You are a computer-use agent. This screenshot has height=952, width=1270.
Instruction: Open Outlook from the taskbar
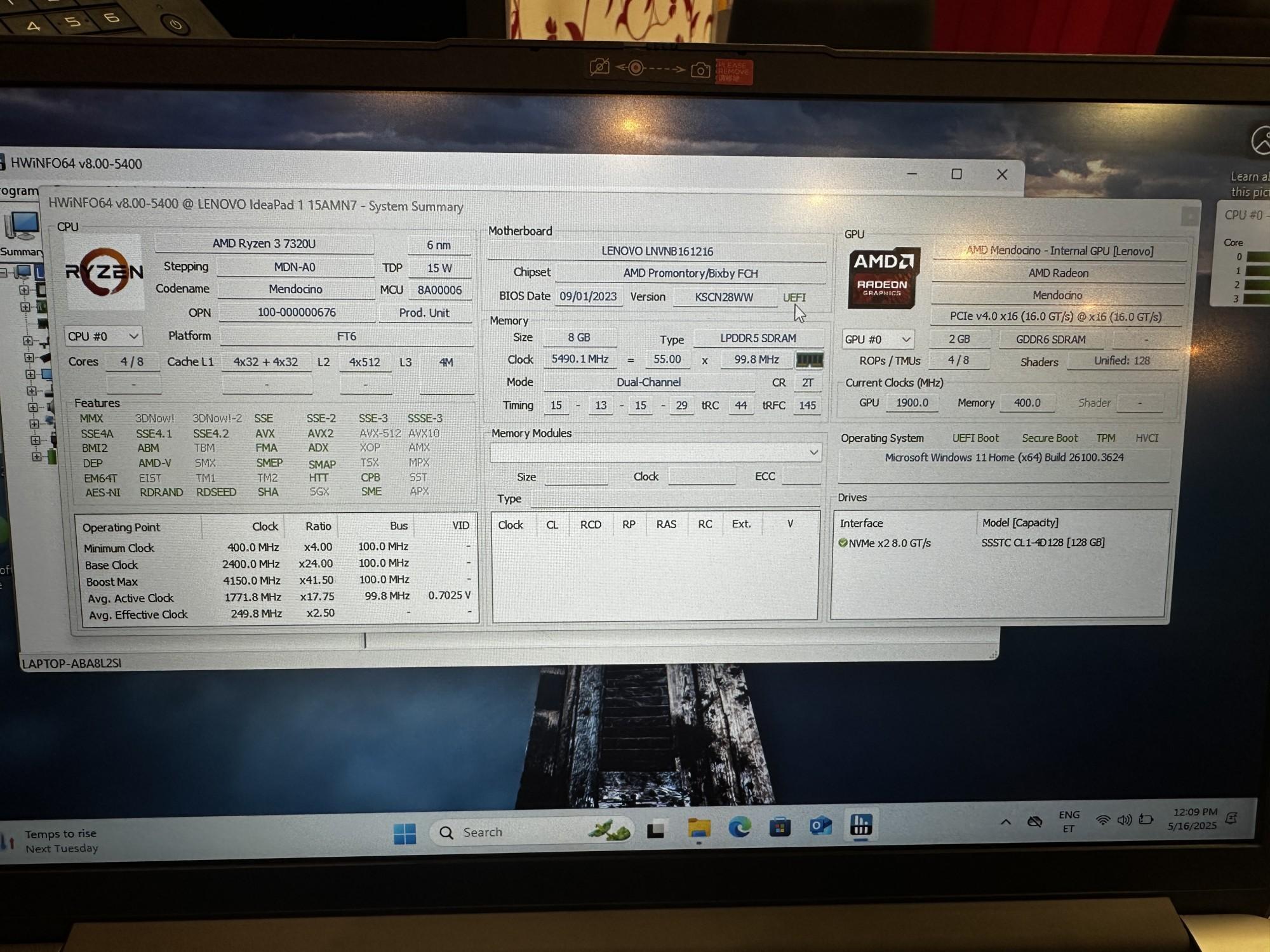pyautogui.click(x=820, y=826)
